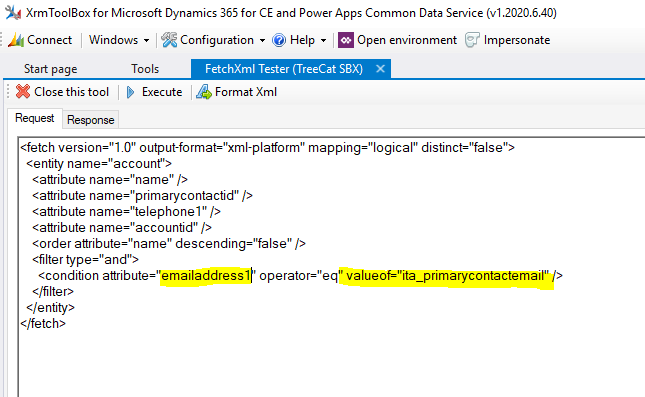Image resolution: width=645 pixels, height=397 pixels.
Task: Click the Connect button label
Action: tap(49, 40)
